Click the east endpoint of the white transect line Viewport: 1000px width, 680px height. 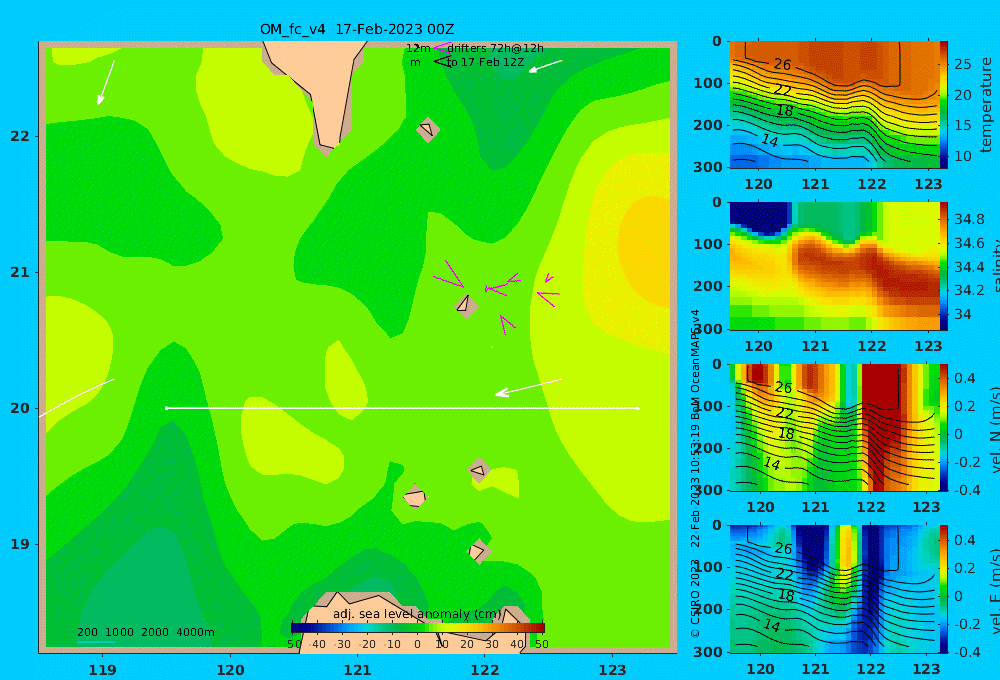pos(638,408)
